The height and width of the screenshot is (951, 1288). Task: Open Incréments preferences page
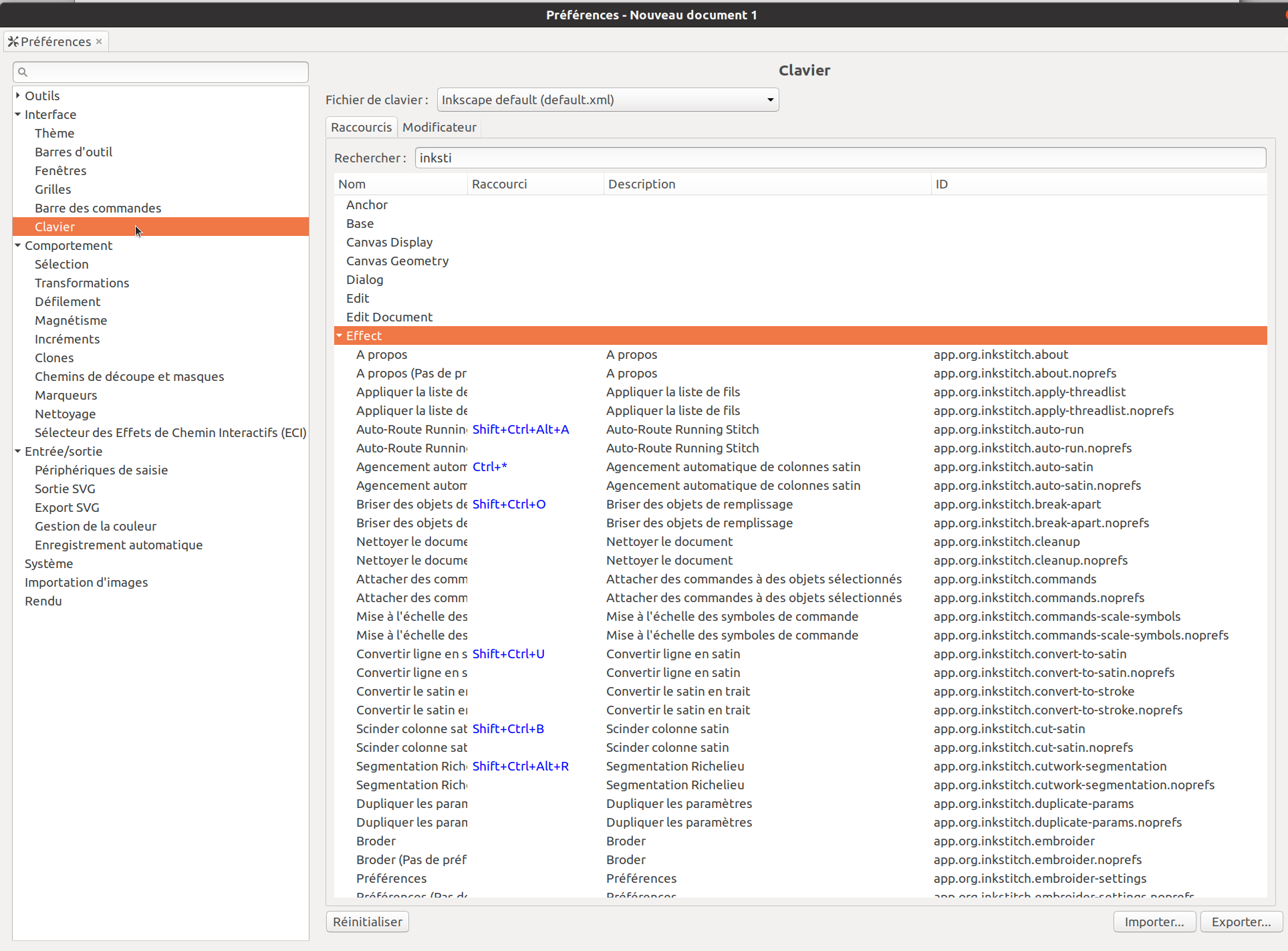click(68, 339)
